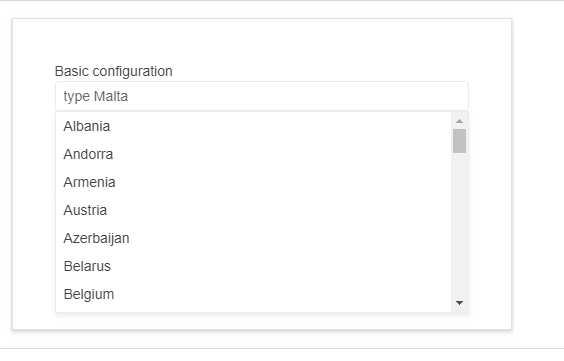Screen dimensions: 564x361
Task: Click the white card area above the label
Action: click(x=261, y=41)
